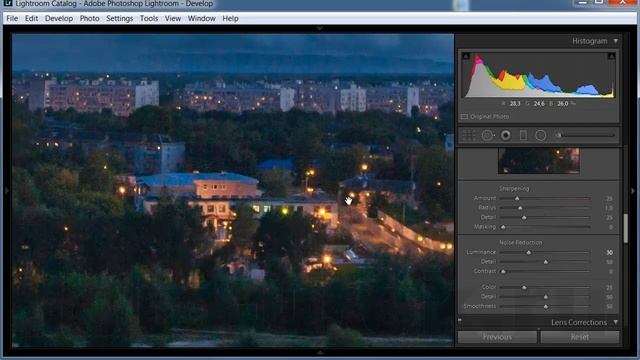Viewport: 640px width, 360px height.
Task: Open the Help menu
Action: pos(230,18)
